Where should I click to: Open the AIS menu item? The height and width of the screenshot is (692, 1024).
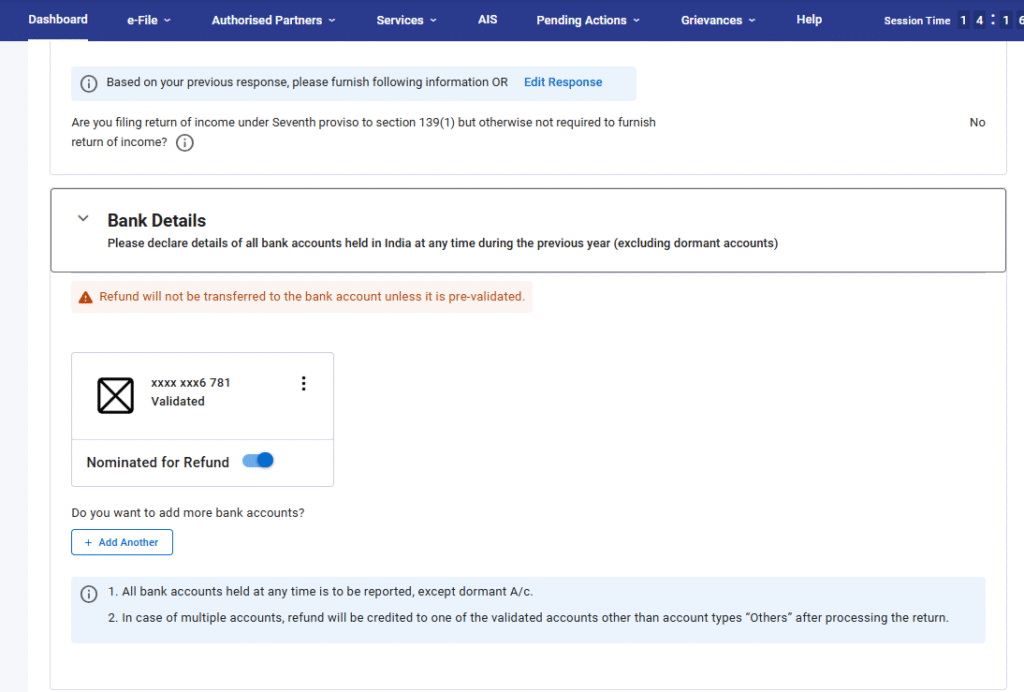pyautogui.click(x=487, y=19)
